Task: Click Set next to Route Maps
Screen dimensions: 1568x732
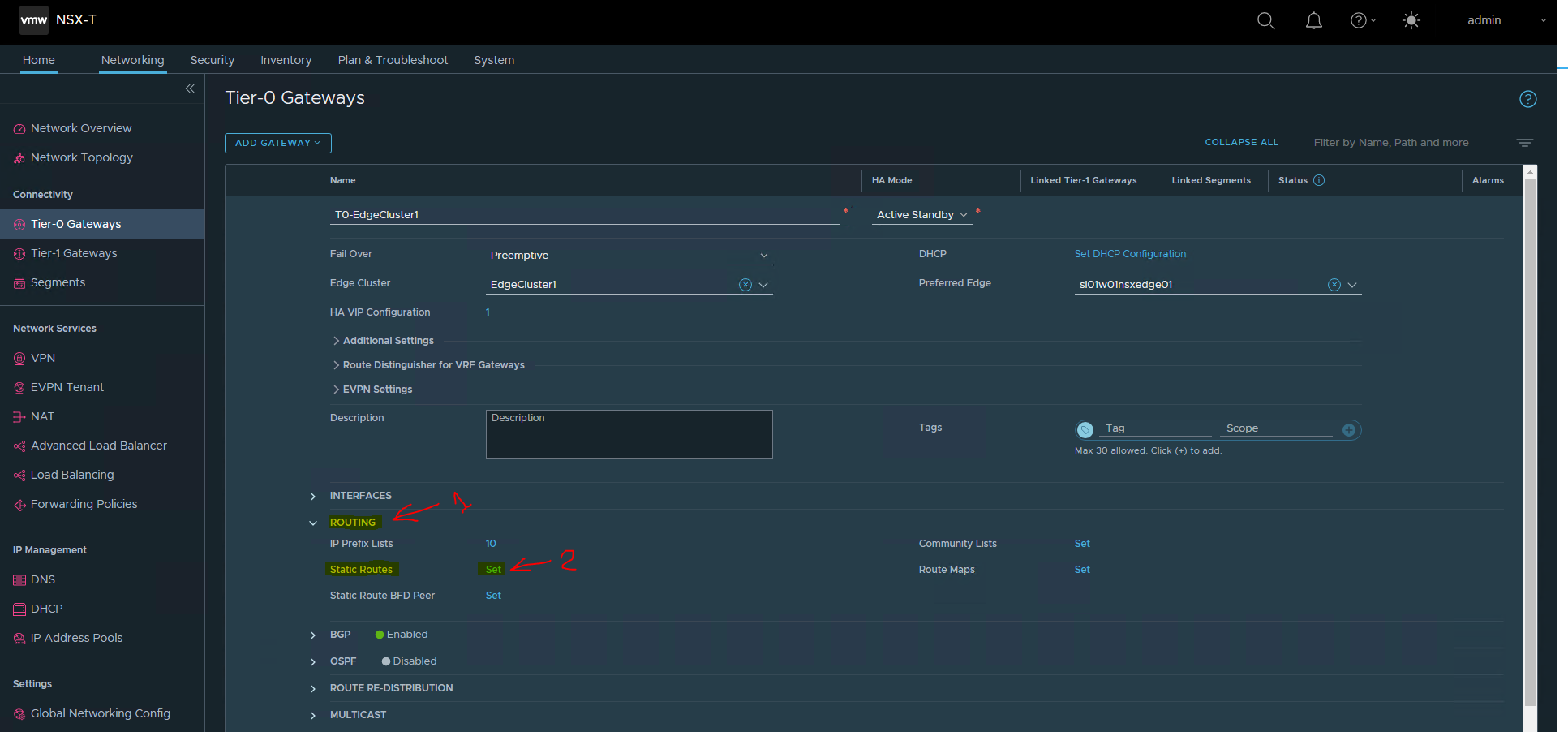Action: 1082,570
